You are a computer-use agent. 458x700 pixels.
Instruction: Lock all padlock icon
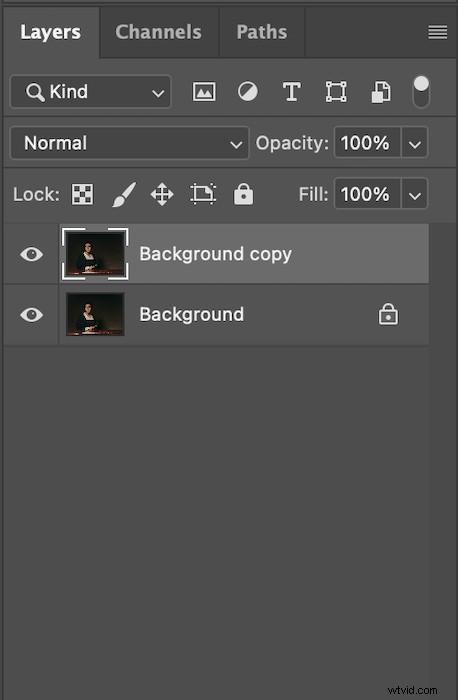click(243, 194)
